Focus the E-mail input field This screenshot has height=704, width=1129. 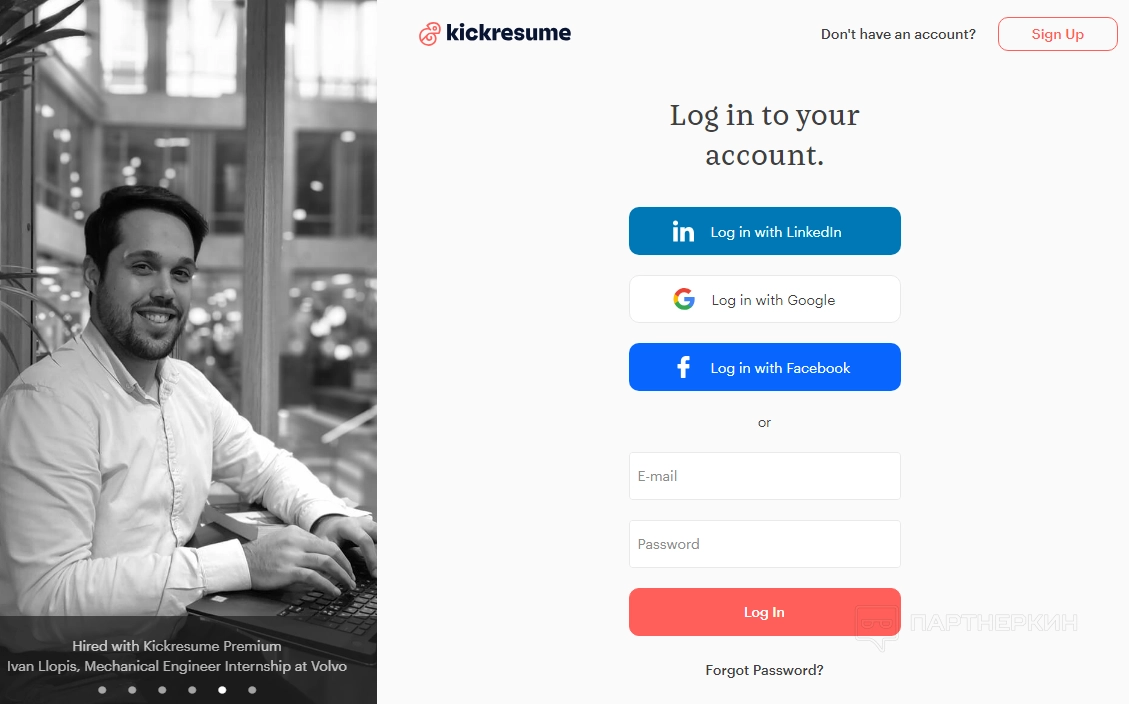point(764,476)
